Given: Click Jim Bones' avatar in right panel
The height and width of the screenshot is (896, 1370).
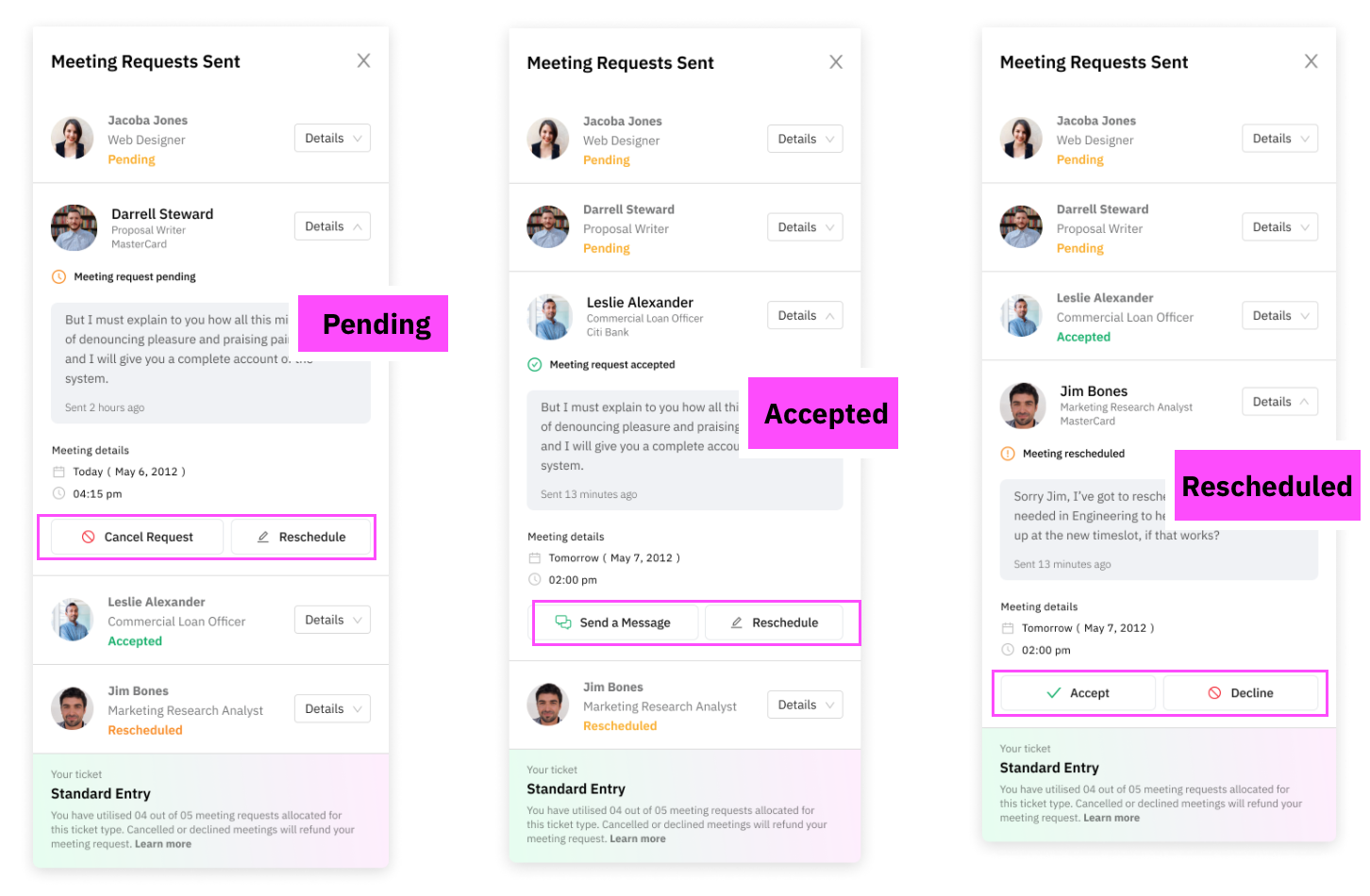Looking at the screenshot, I should [x=1023, y=406].
